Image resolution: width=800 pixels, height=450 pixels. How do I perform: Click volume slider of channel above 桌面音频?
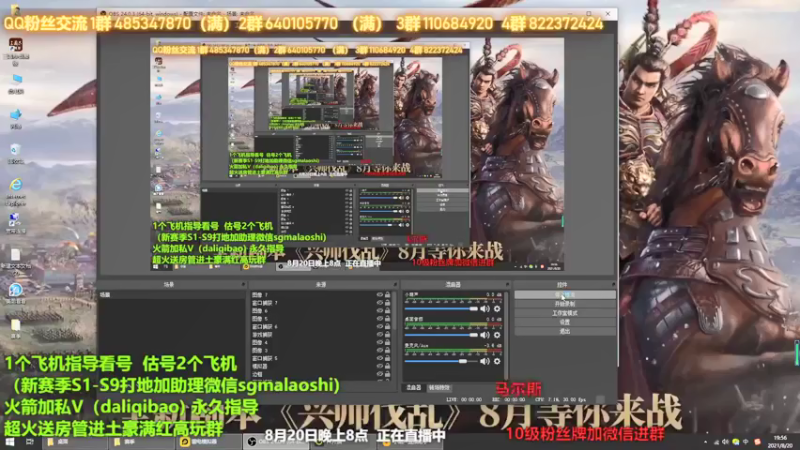(x=441, y=309)
